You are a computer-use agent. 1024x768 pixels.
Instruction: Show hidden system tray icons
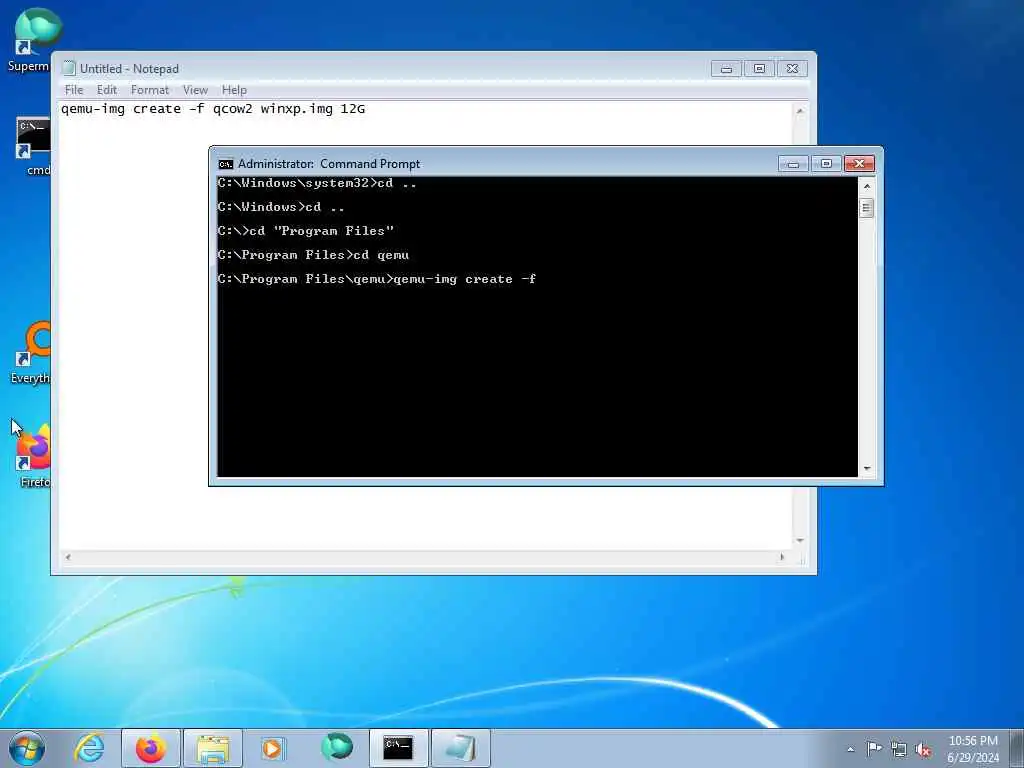pyautogui.click(x=850, y=749)
